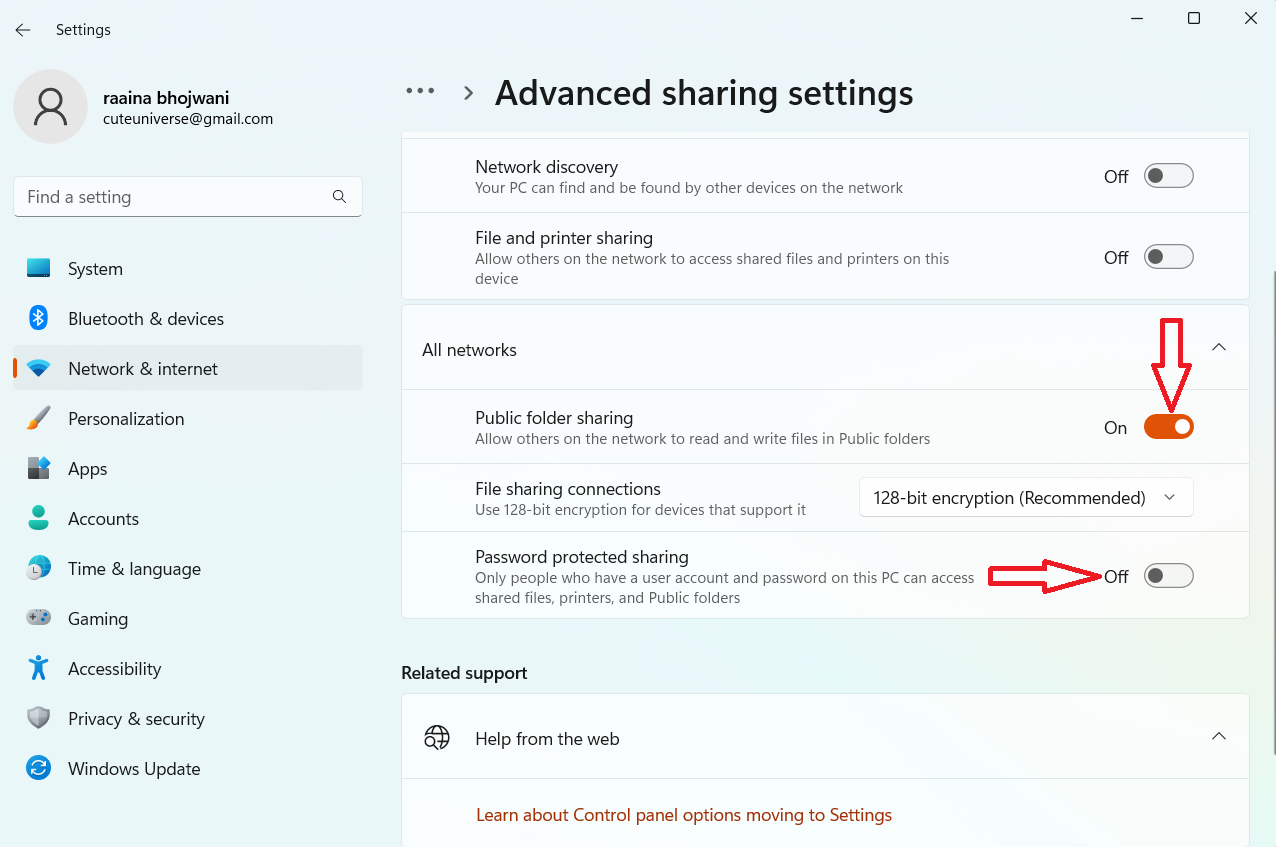This screenshot has height=847, width=1276.
Task: Enable the Network discovery toggle
Action: pos(1168,176)
